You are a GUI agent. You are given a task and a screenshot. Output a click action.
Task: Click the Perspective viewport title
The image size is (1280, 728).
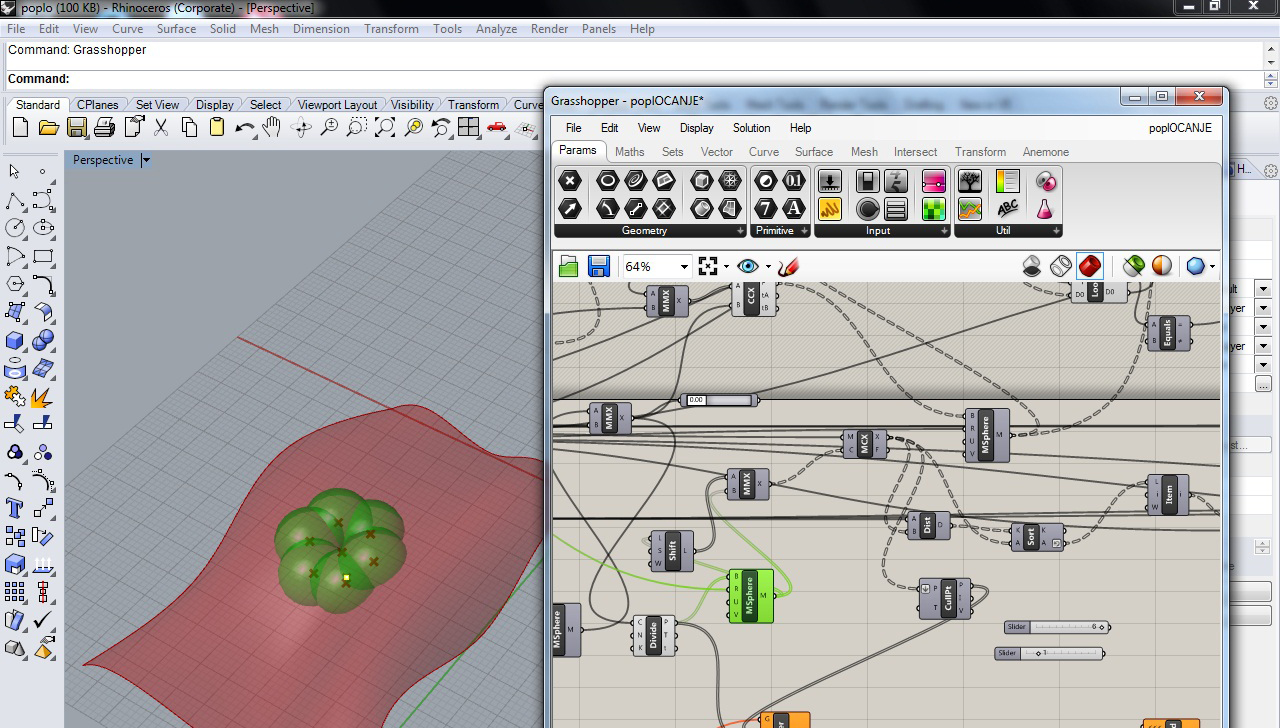(102, 160)
